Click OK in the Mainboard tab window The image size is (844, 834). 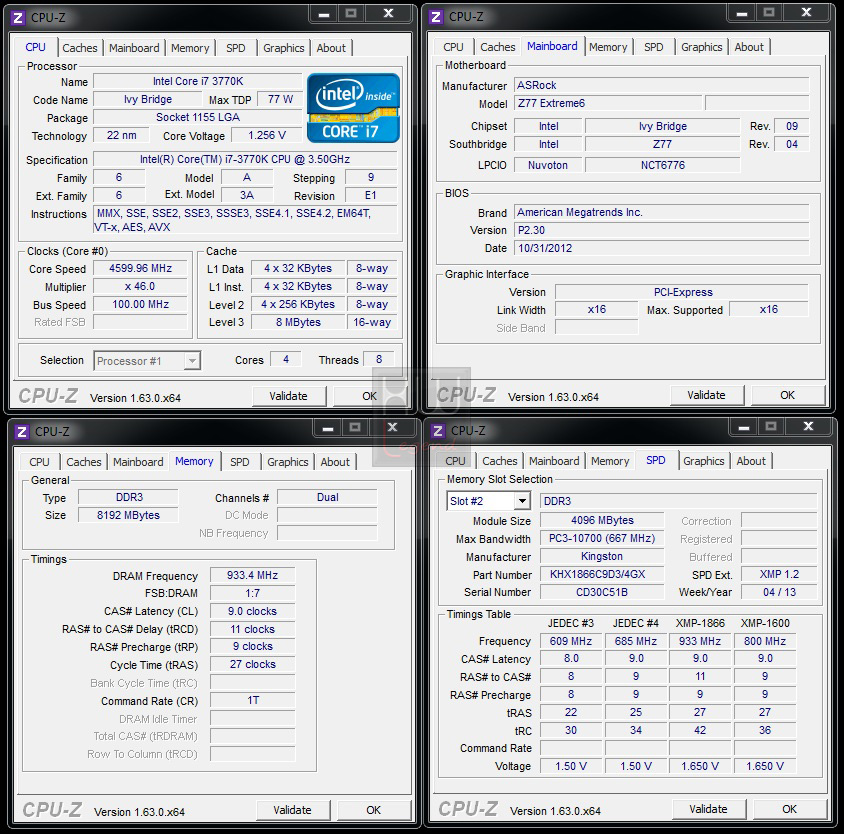pyautogui.click(x=788, y=395)
